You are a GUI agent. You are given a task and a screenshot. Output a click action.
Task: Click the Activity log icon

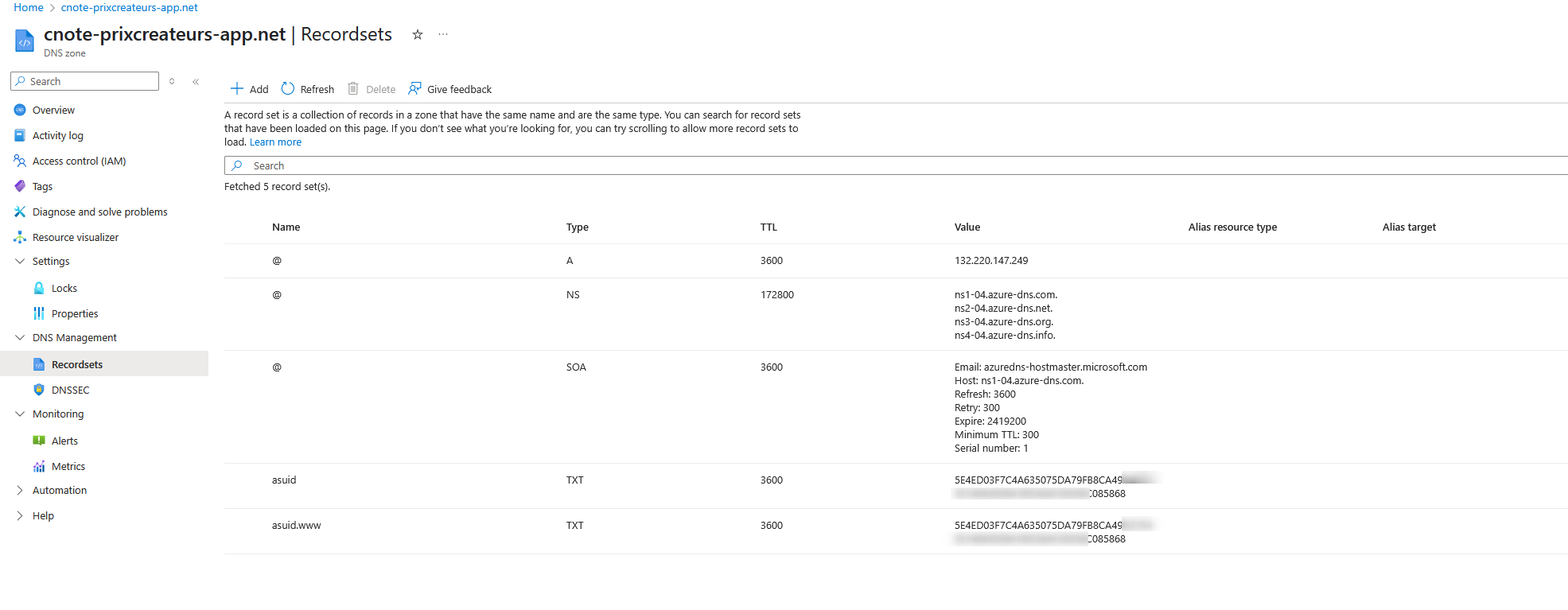point(20,135)
